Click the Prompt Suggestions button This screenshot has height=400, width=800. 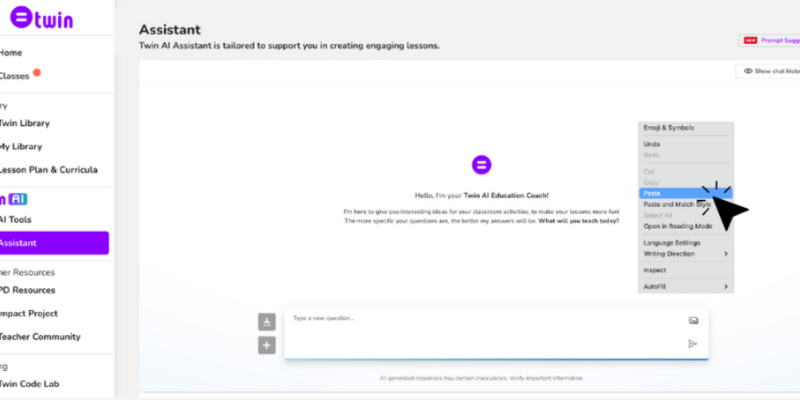point(769,40)
